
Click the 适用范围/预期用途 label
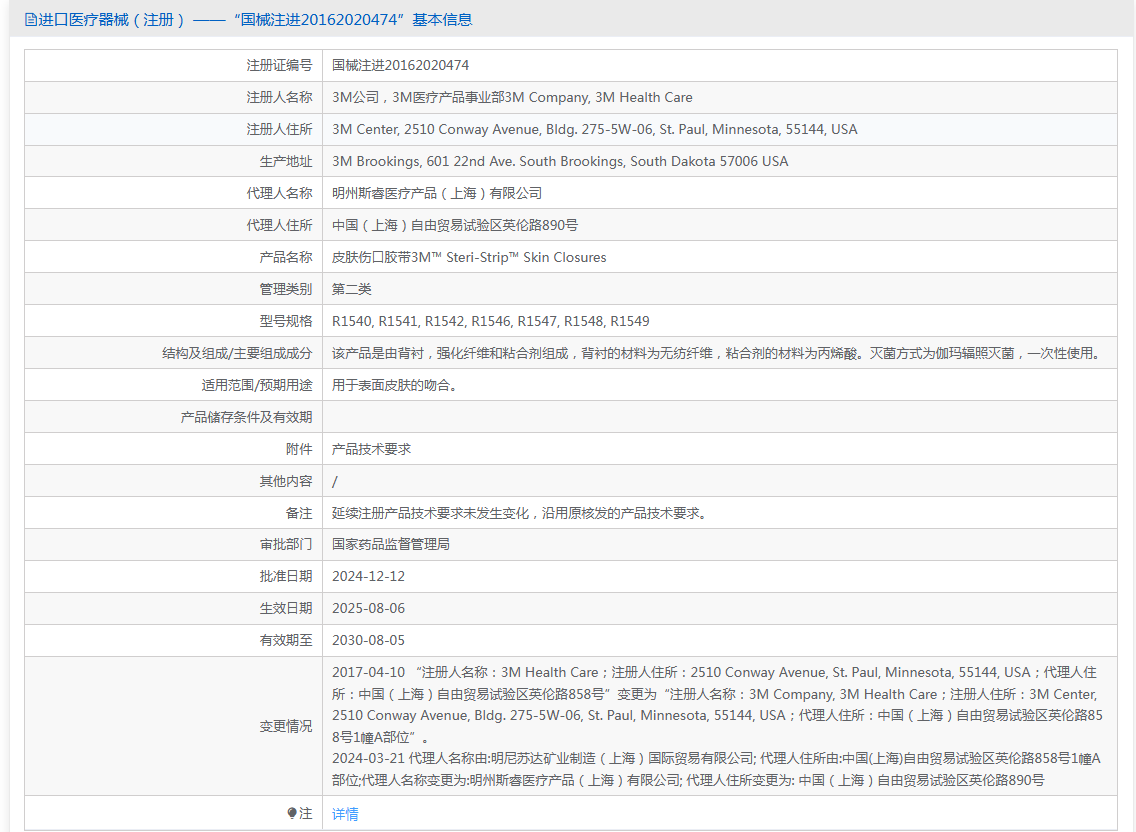256,385
